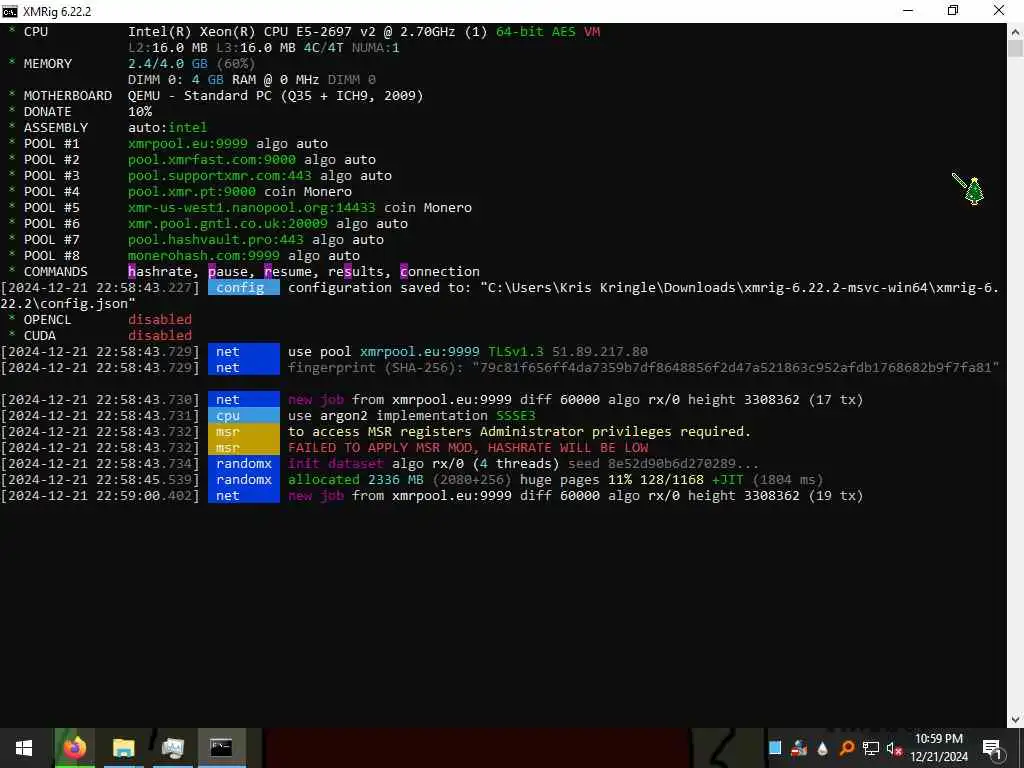The height and width of the screenshot is (768, 1024).
Task: Open the network status tray icon
Action: 871,748
